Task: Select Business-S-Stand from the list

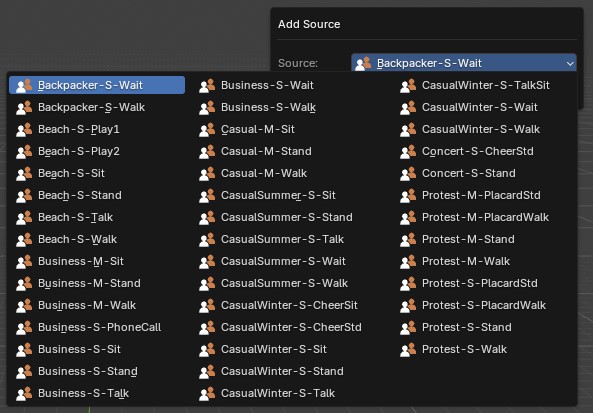Action: click(x=97, y=371)
